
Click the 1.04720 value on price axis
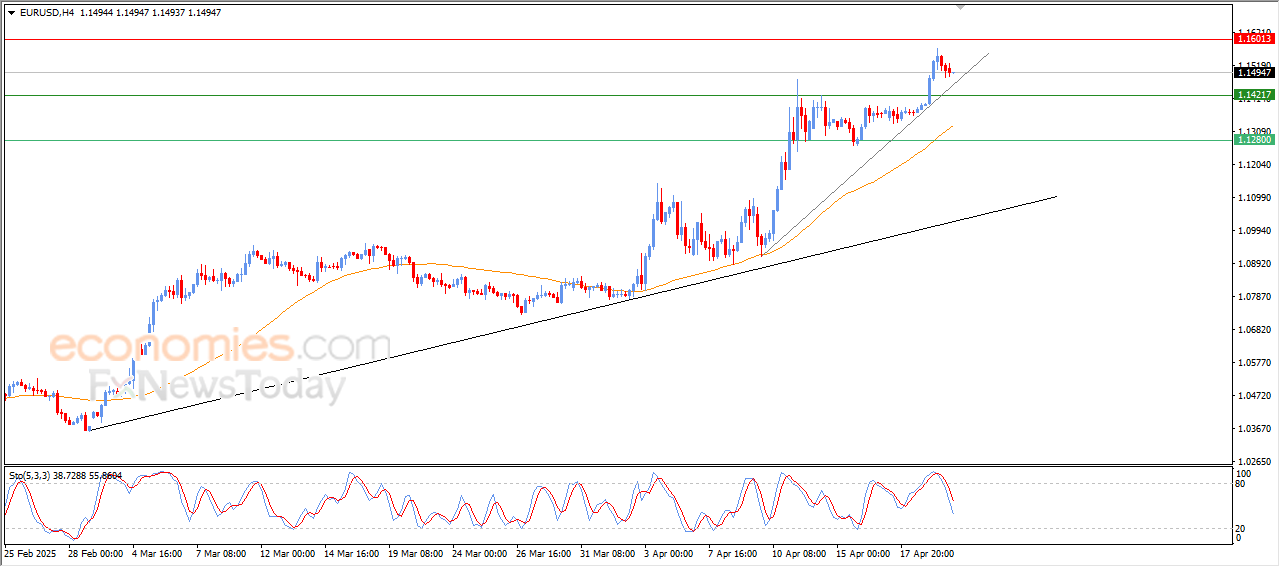(1254, 396)
